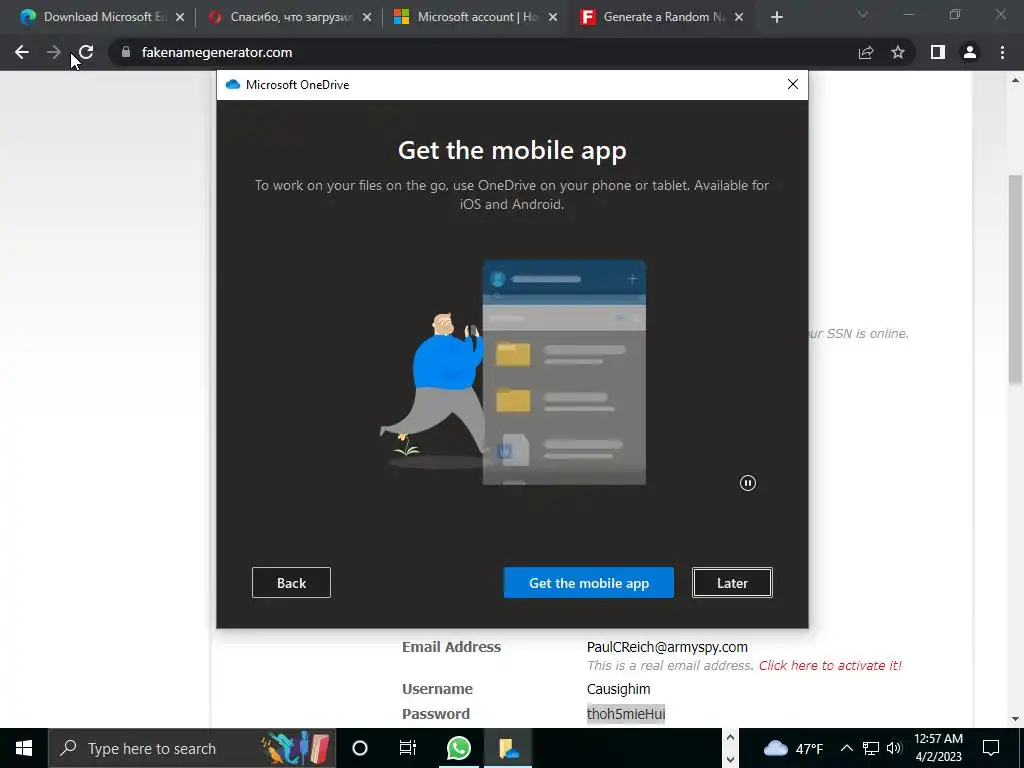Close the Спасибо tab

pos(367,18)
